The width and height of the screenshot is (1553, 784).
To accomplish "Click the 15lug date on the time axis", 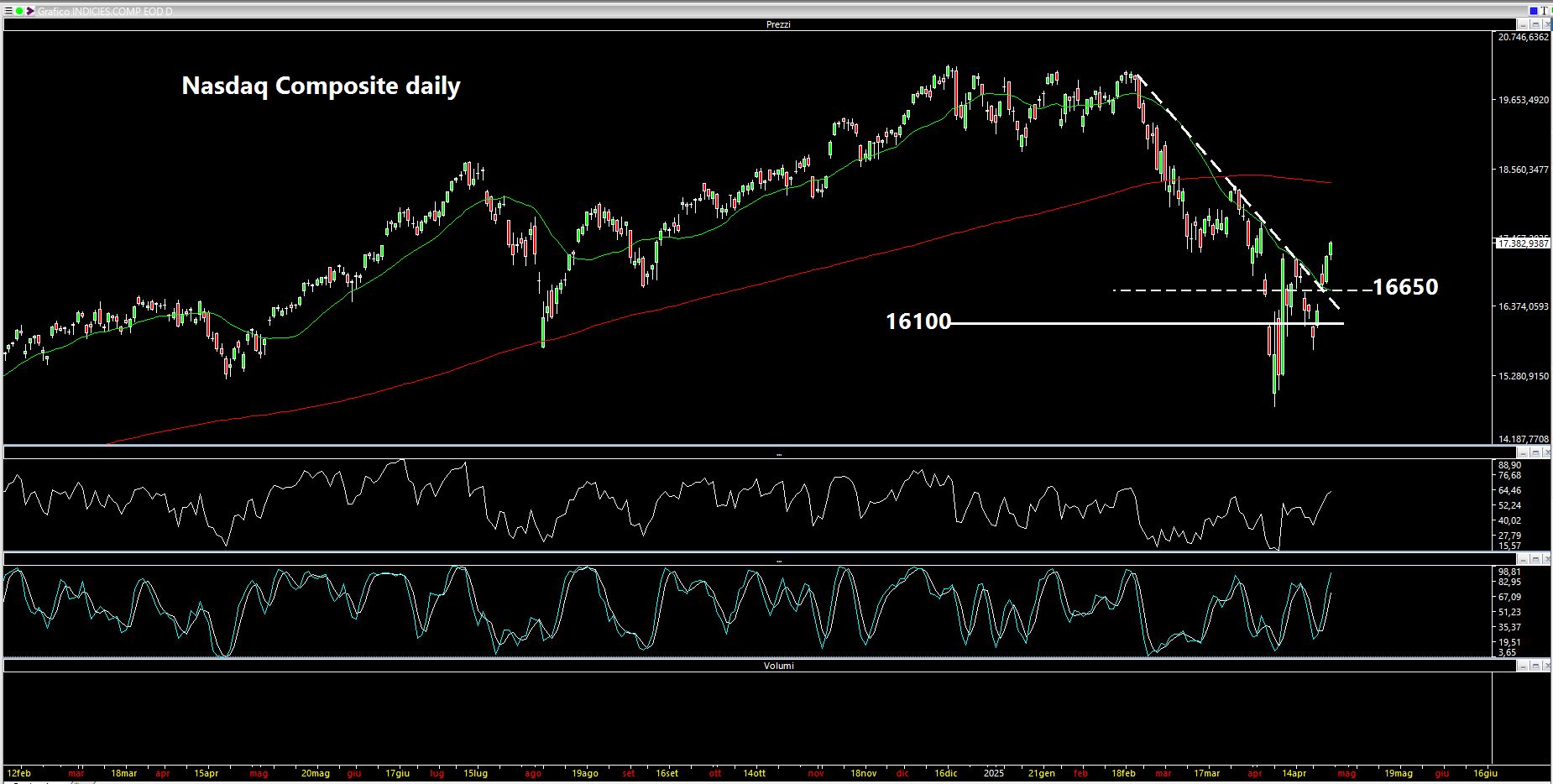I will 474,773.
